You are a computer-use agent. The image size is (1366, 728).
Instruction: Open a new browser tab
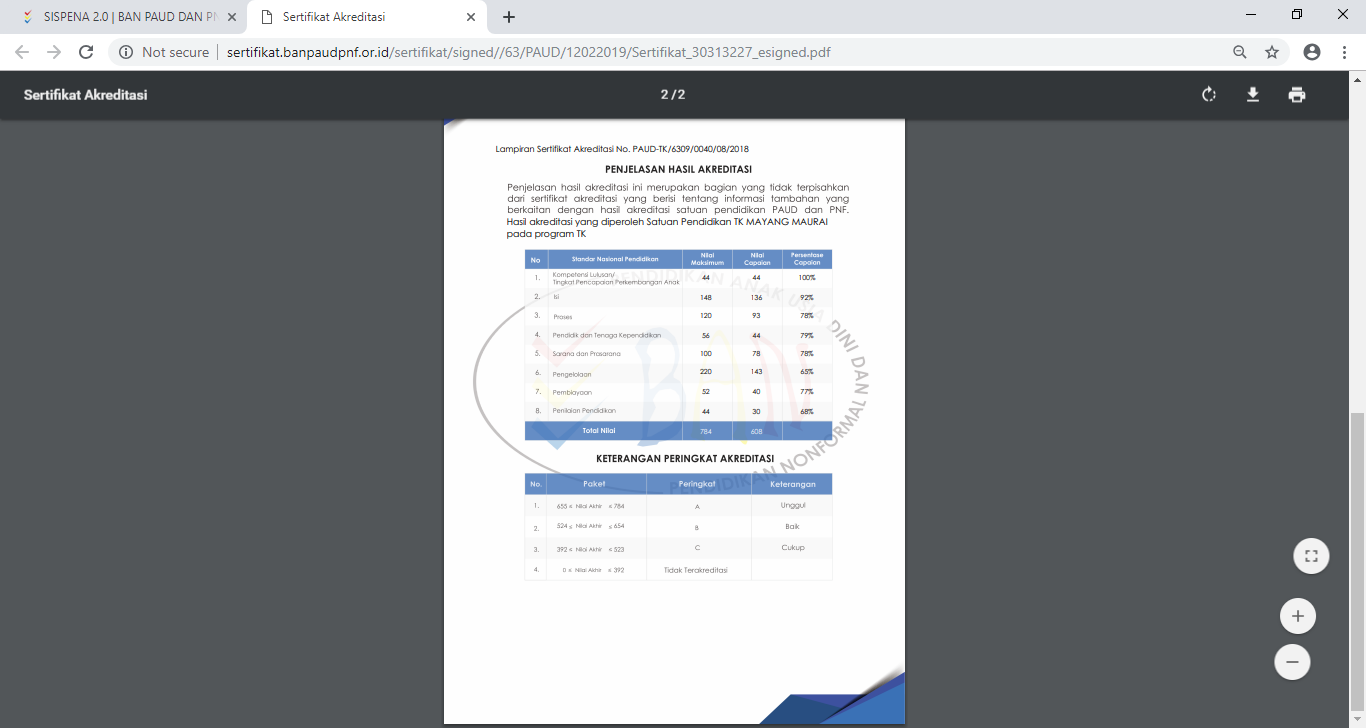coord(509,17)
